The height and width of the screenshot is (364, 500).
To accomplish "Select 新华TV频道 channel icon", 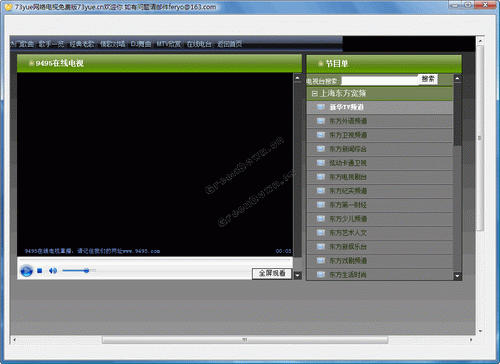I will 321,107.
